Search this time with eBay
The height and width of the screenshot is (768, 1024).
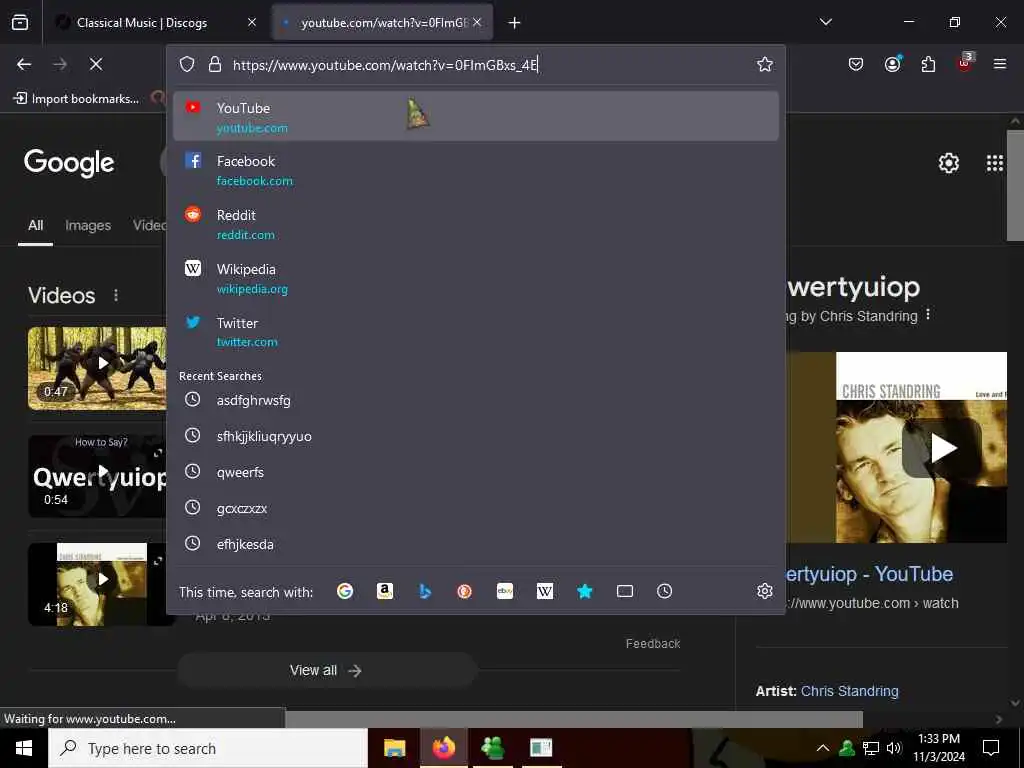(x=504, y=591)
